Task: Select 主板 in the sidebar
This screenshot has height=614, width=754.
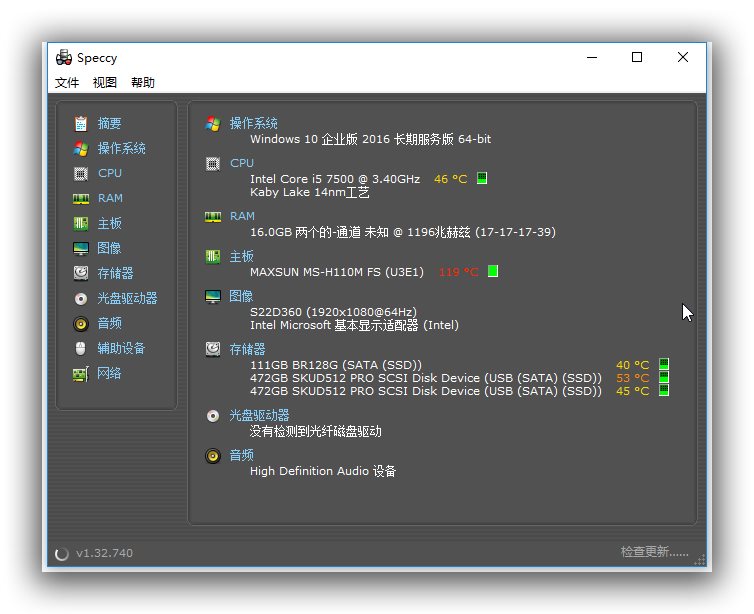Action: pyautogui.click(x=109, y=224)
